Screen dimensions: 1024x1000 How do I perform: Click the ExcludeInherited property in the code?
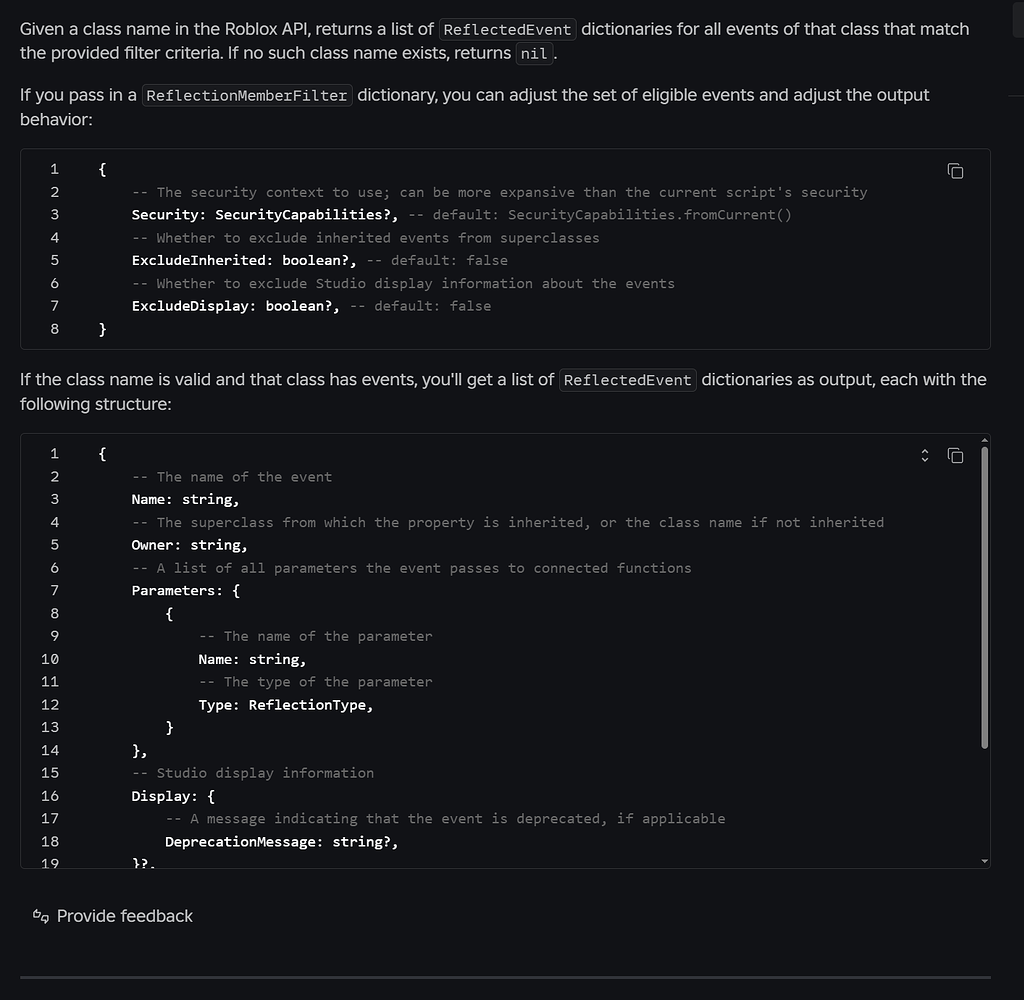(x=198, y=260)
